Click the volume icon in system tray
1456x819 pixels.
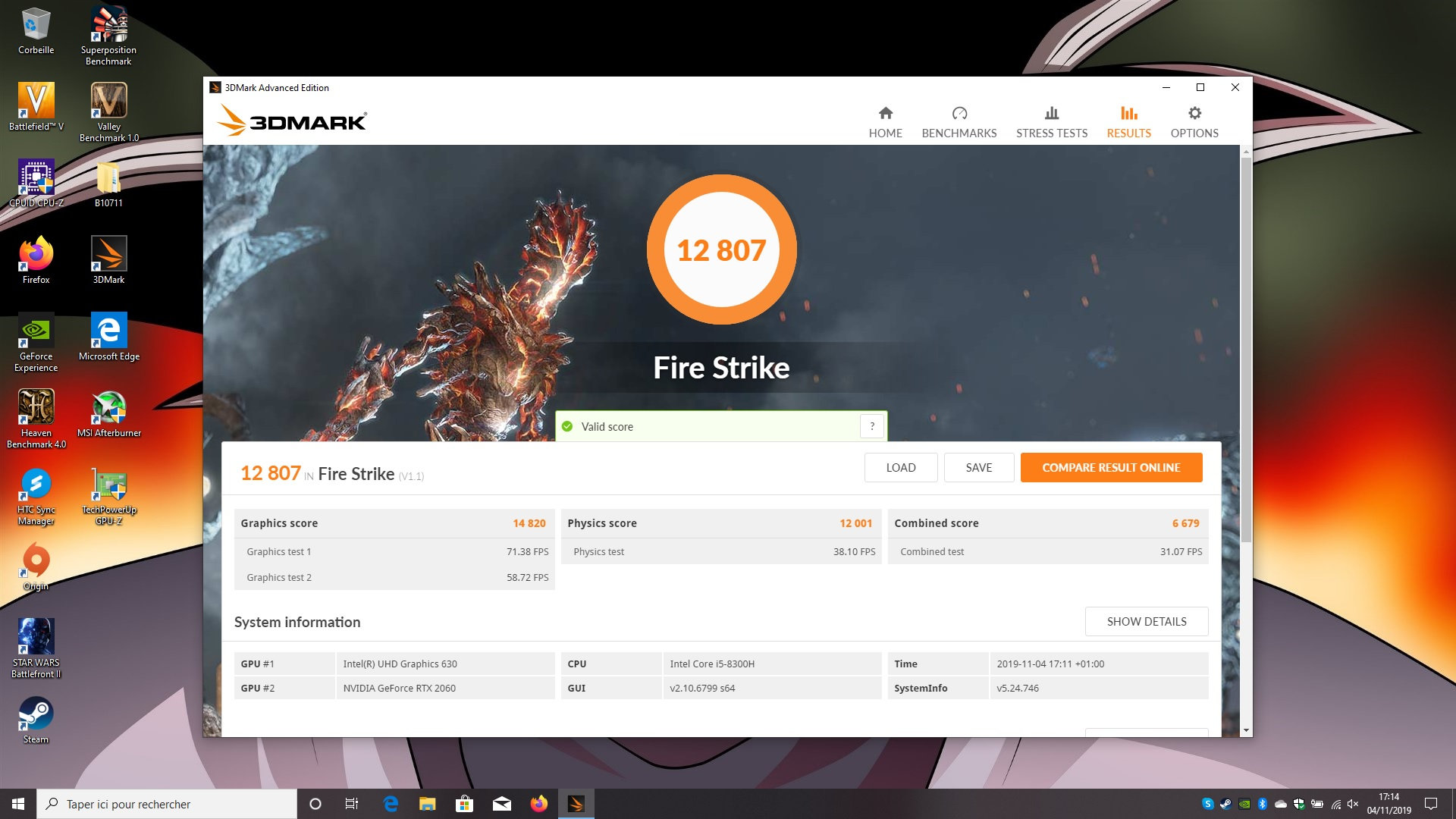click(1353, 804)
